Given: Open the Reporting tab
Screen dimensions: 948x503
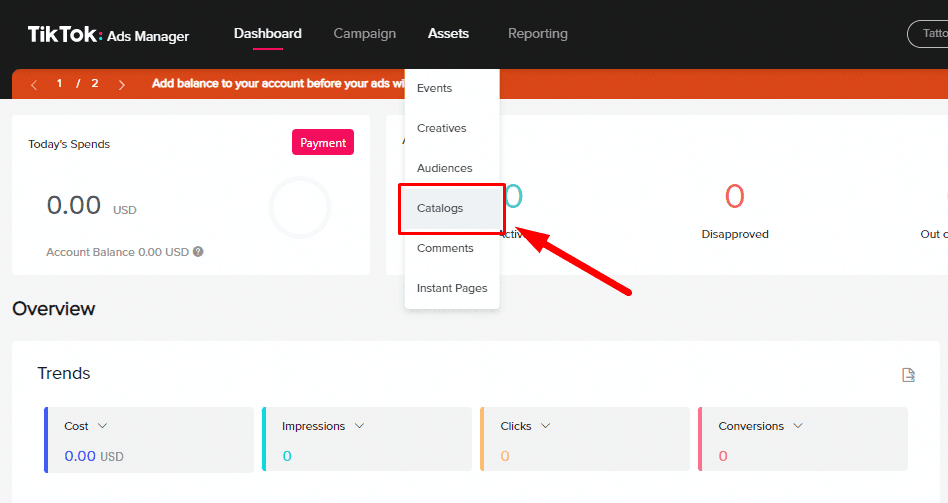Looking at the screenshot, I should 537,34.
